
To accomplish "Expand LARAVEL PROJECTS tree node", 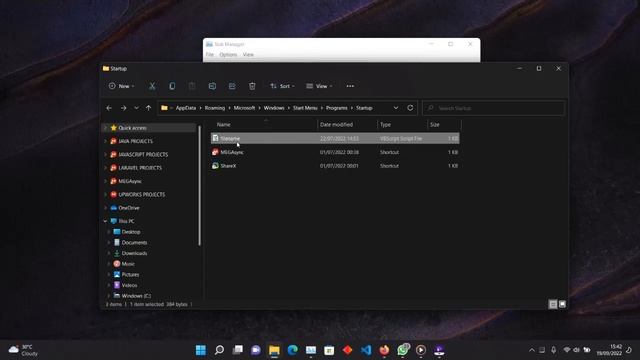I will pos(106,168).
